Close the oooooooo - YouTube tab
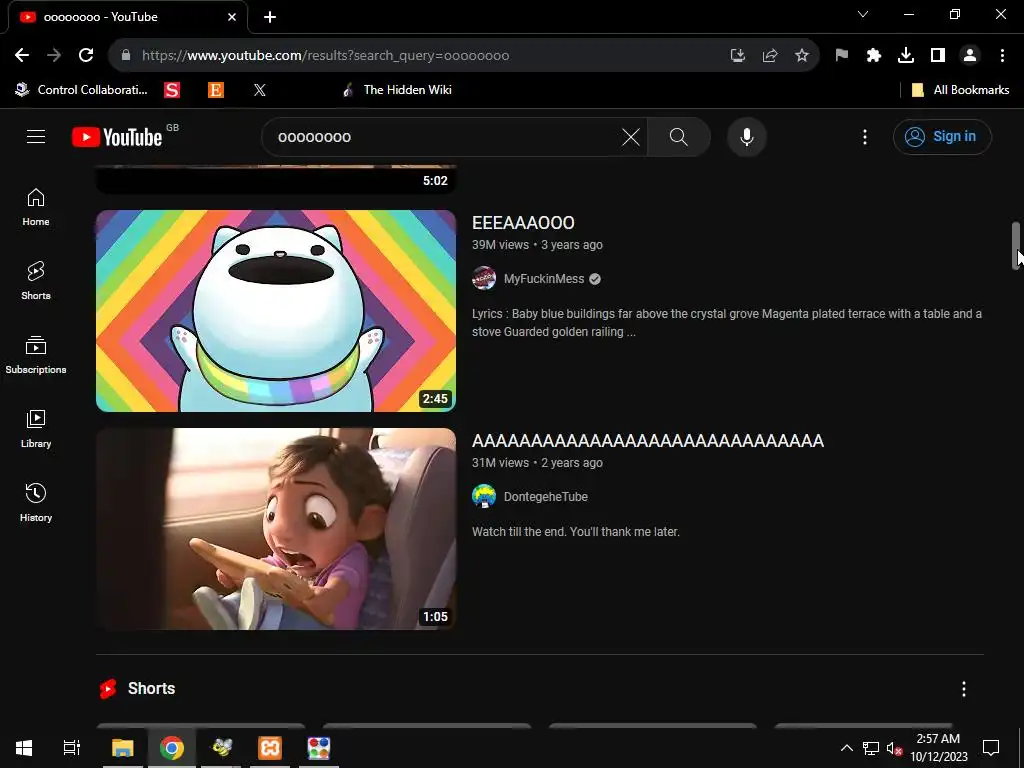Image resolution: width=1024 pixels, height=768 pixels. [x=232, y=17]
